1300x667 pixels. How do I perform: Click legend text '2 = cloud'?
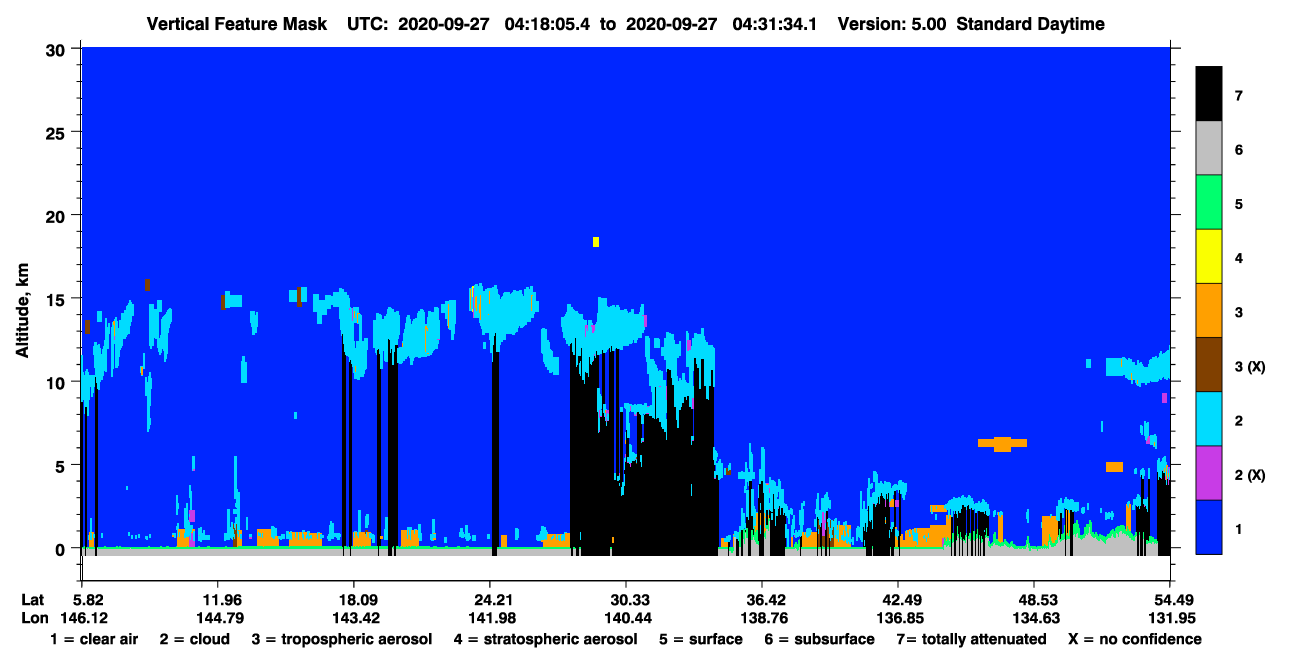click(195, 639)
